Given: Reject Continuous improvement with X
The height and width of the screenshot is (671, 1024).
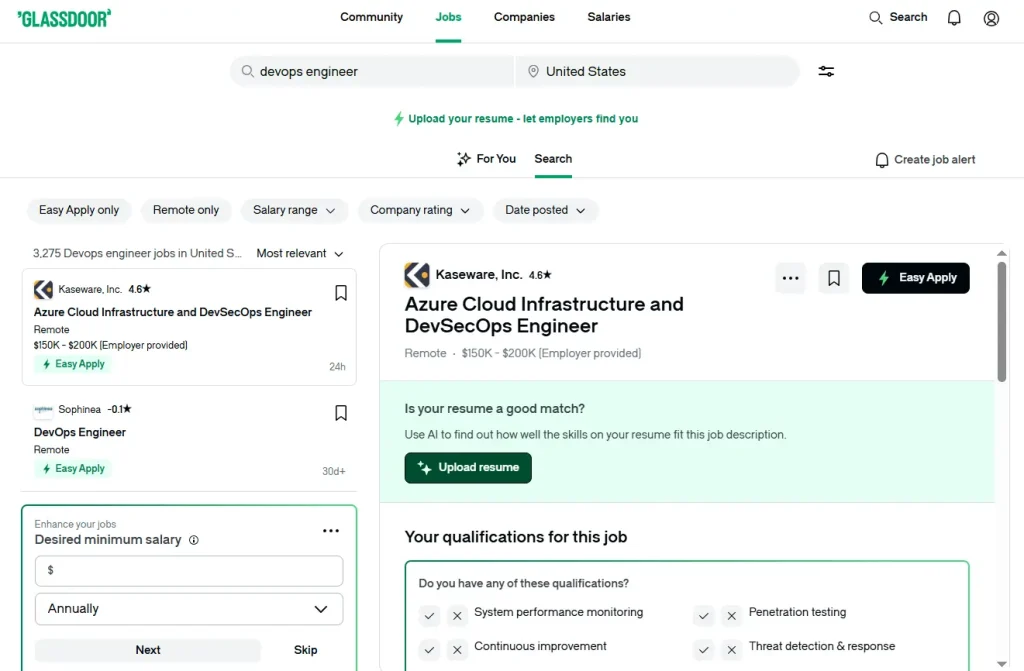Looking at the screenshot, I should click(457, 649).
